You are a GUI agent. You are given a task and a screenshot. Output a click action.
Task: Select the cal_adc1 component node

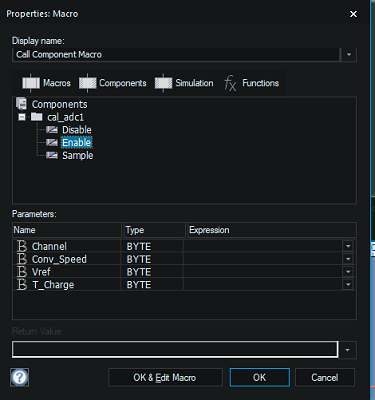(x=65, y=117)
